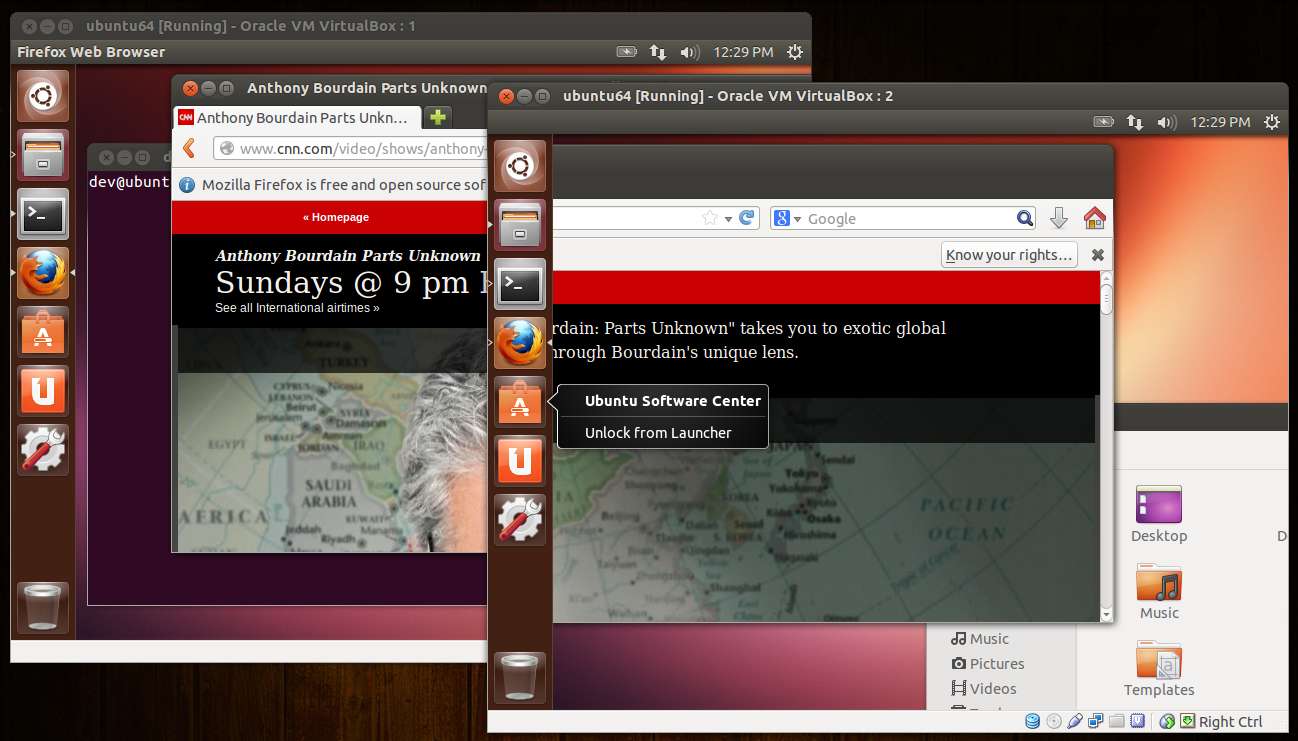Open network indicator in window 1 panel

[658, 52]
